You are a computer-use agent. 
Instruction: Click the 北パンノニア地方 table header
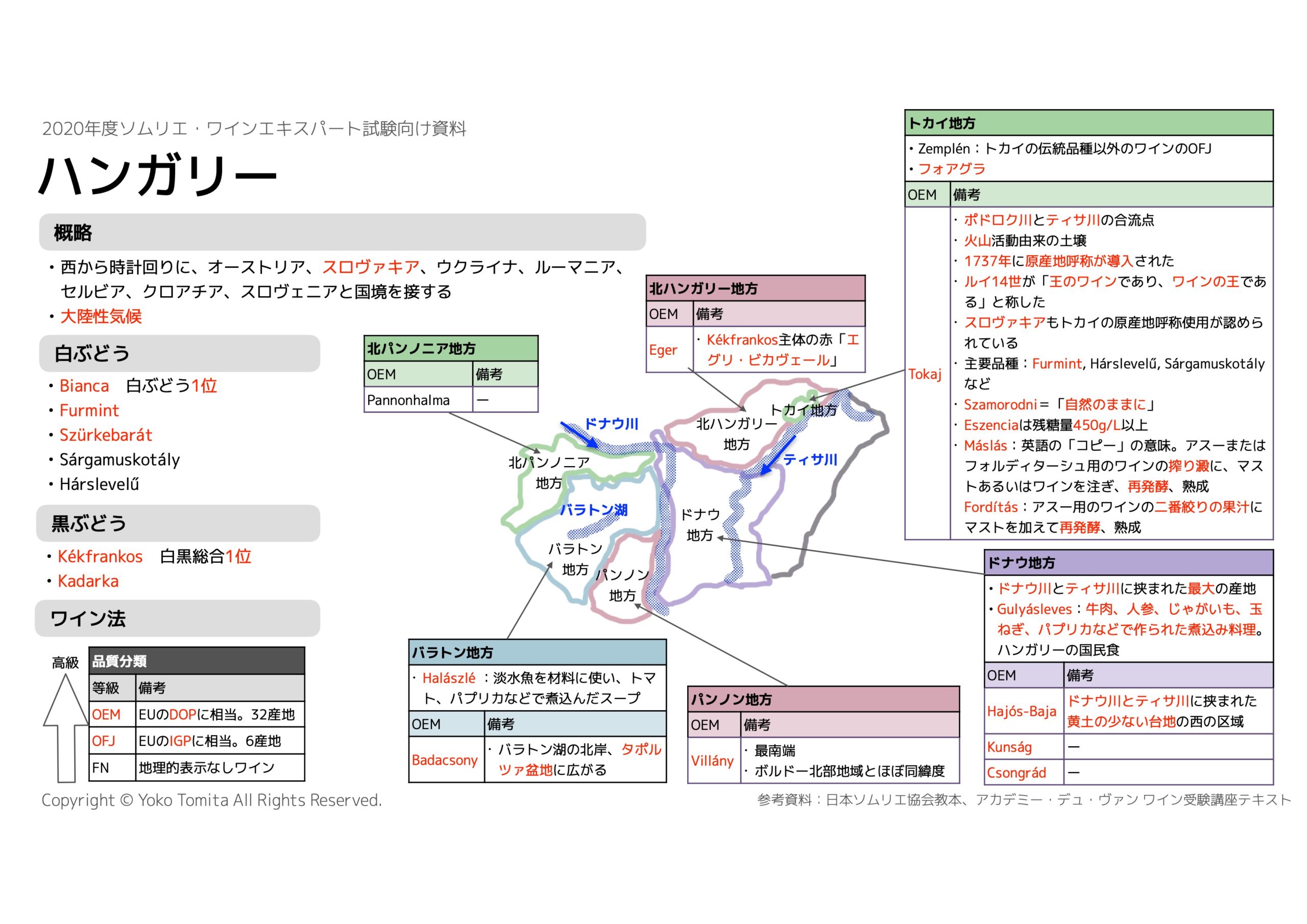click(451, 349)
